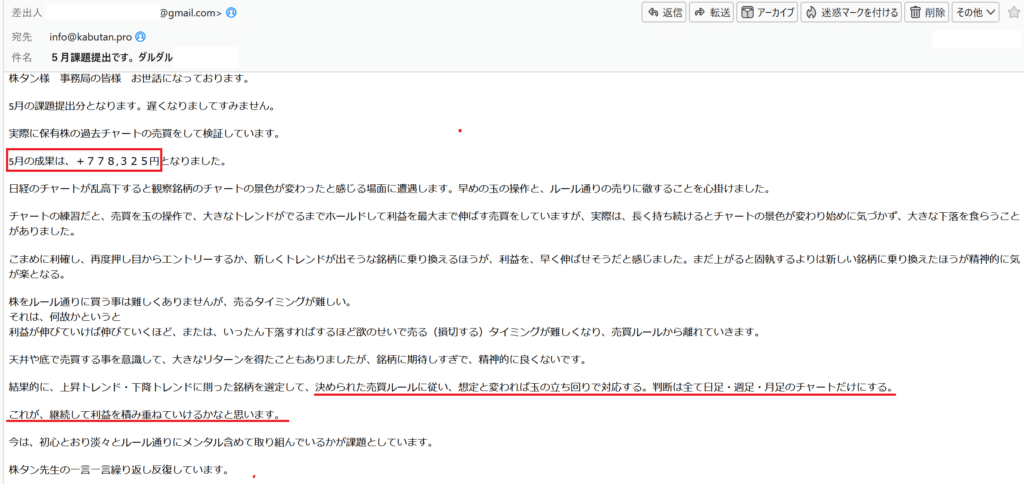Screen dimensions: 1024x484
Task: Click the line 5月の成果は、+７７８,３２５円となりました。
Action: pos(118,160)
